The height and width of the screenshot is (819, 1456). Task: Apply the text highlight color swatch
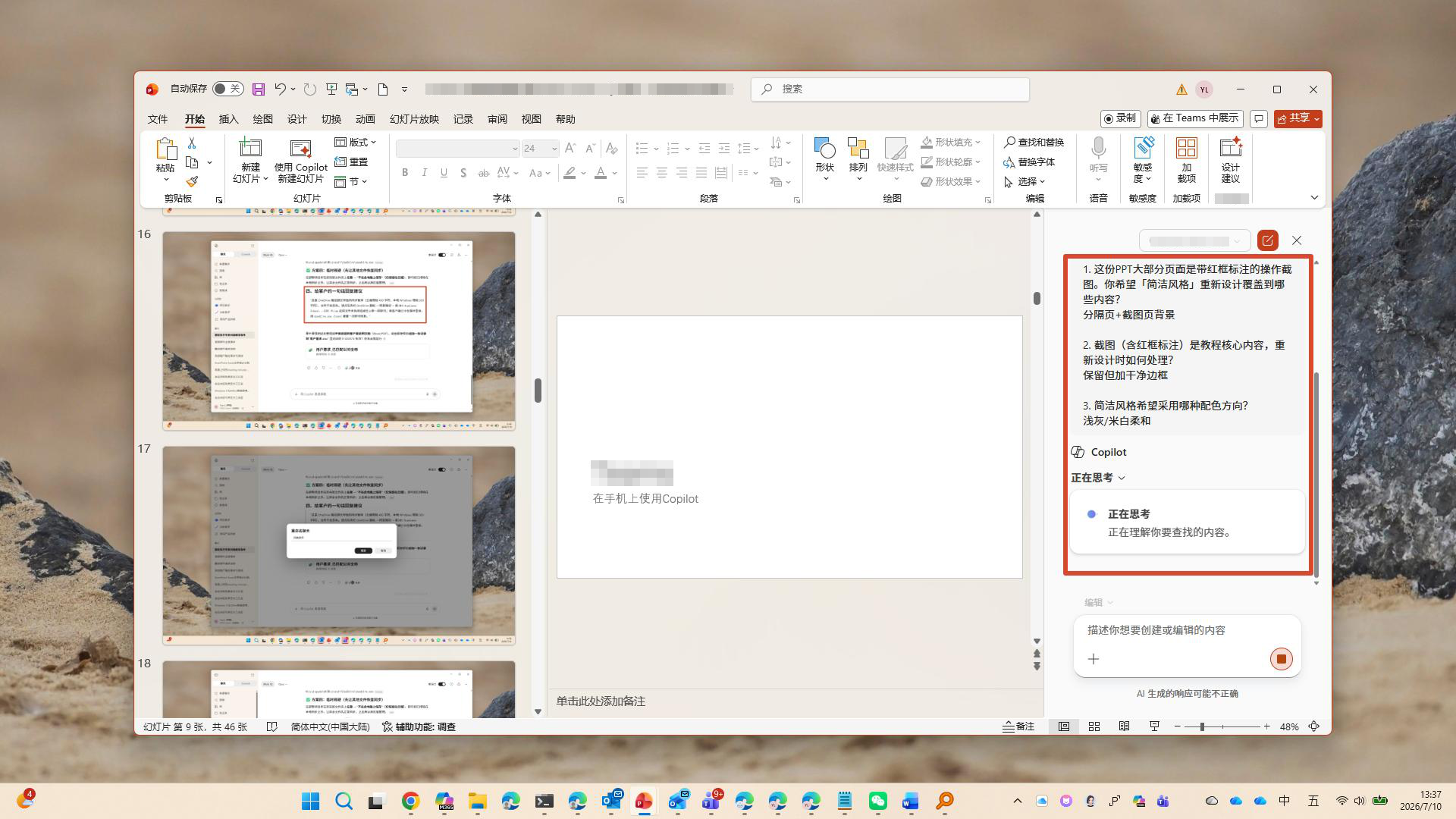(570, 173)
